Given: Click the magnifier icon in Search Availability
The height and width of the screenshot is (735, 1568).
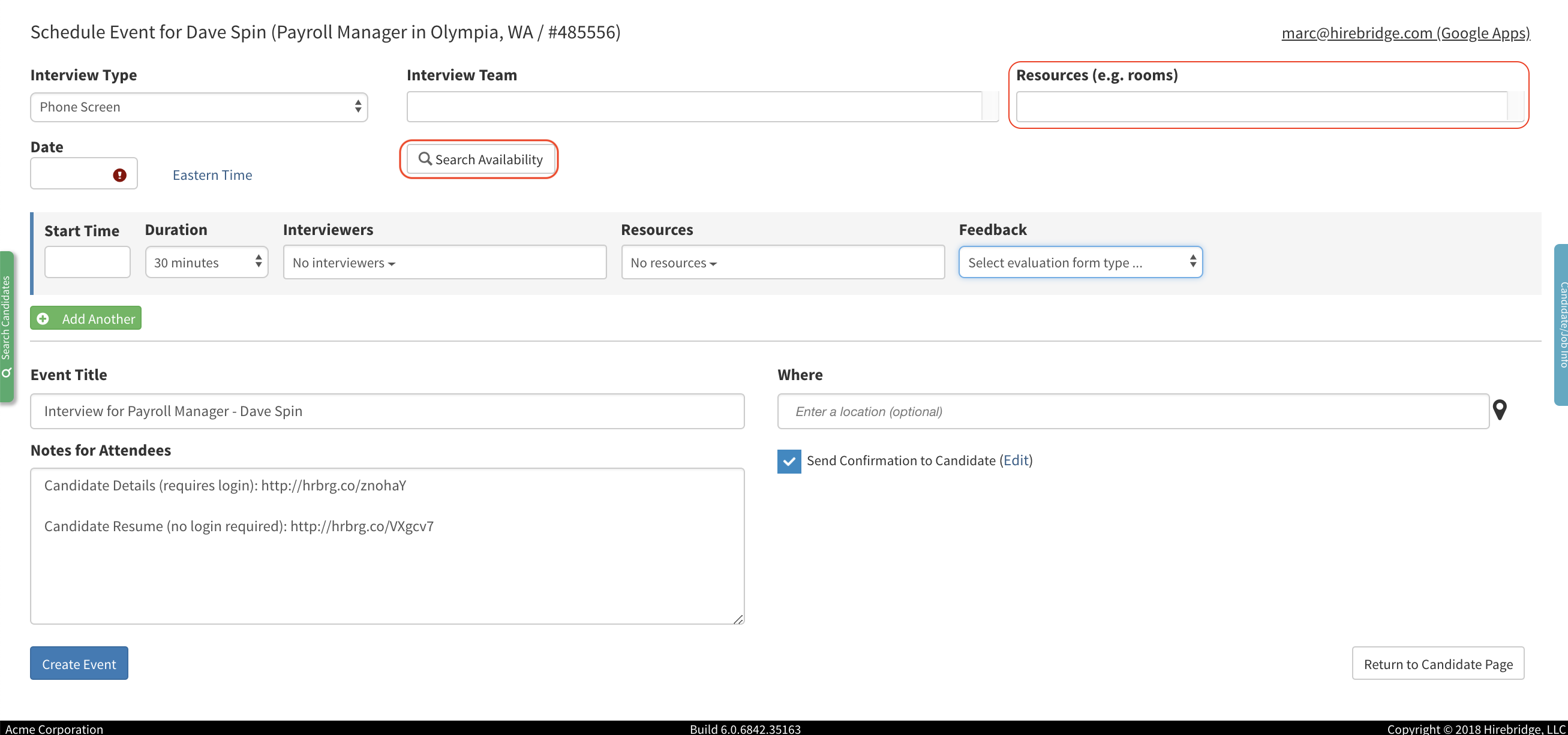Looking at the screenshot, I should [425, 159].
